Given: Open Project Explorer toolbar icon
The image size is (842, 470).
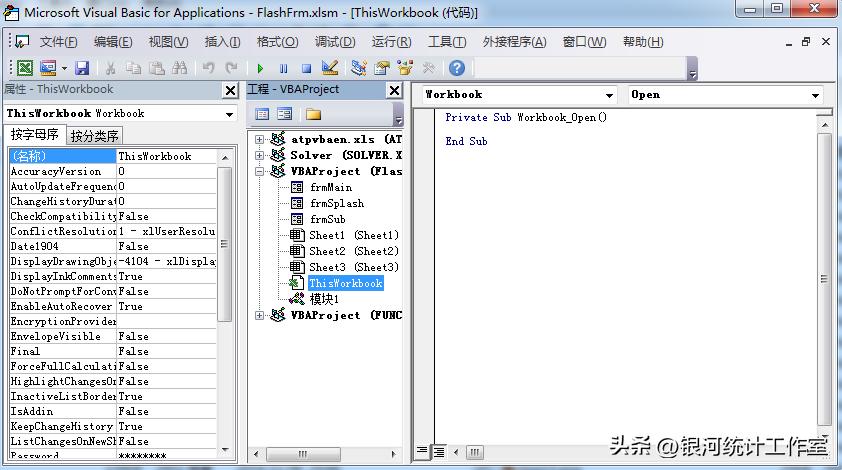Looking at the screenshot, I should pyautogui.click(x=359, y=68).
